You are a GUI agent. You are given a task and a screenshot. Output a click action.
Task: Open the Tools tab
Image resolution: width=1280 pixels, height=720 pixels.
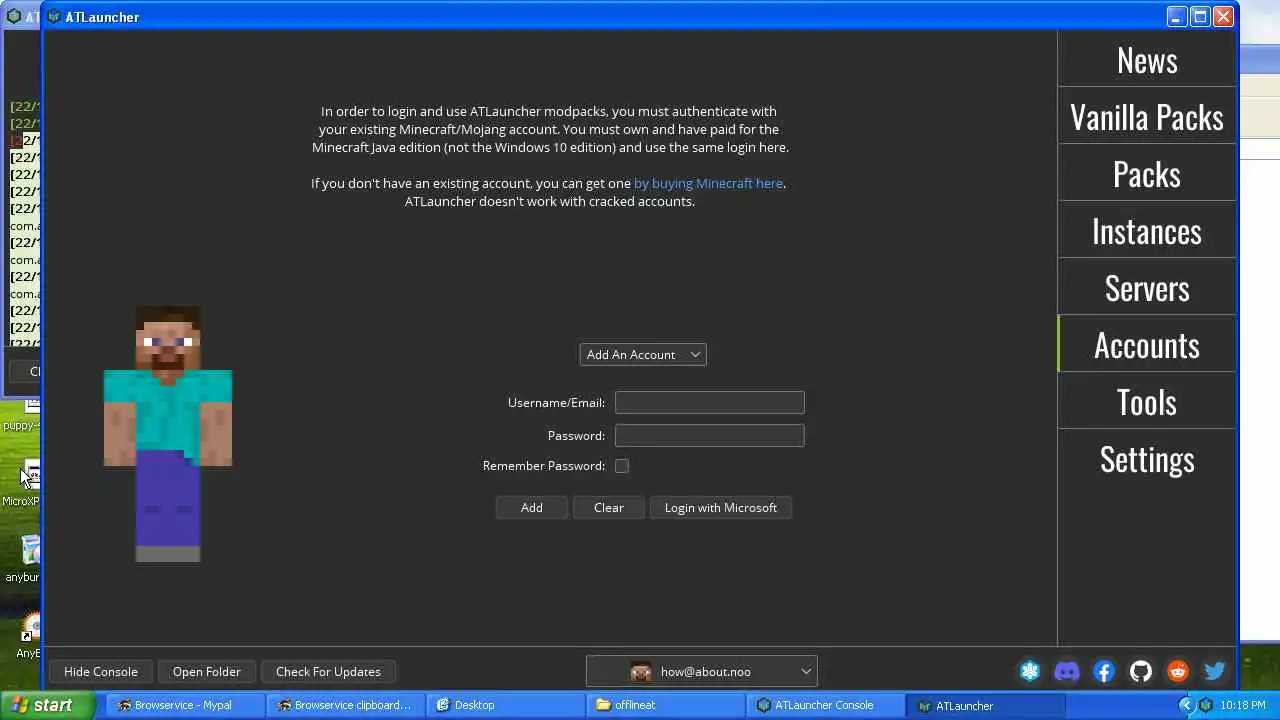tap(1147, 402)
